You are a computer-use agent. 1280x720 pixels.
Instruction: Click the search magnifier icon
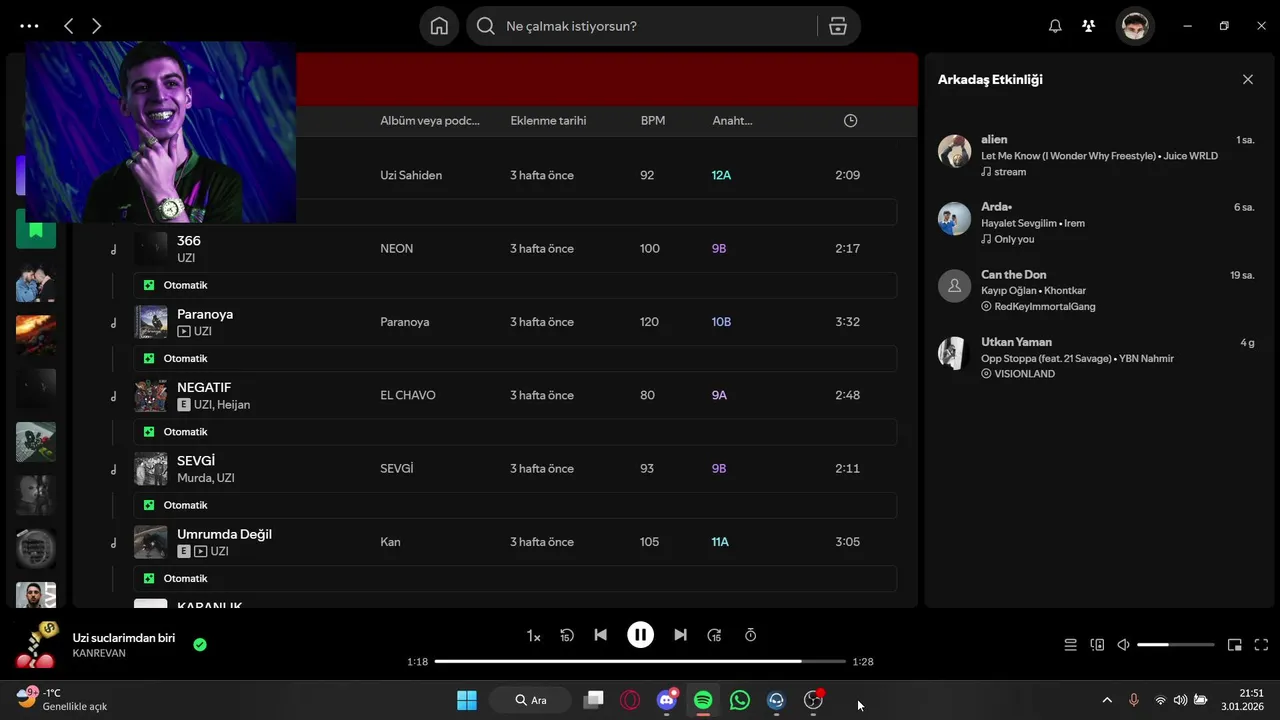tap(486, 26)
